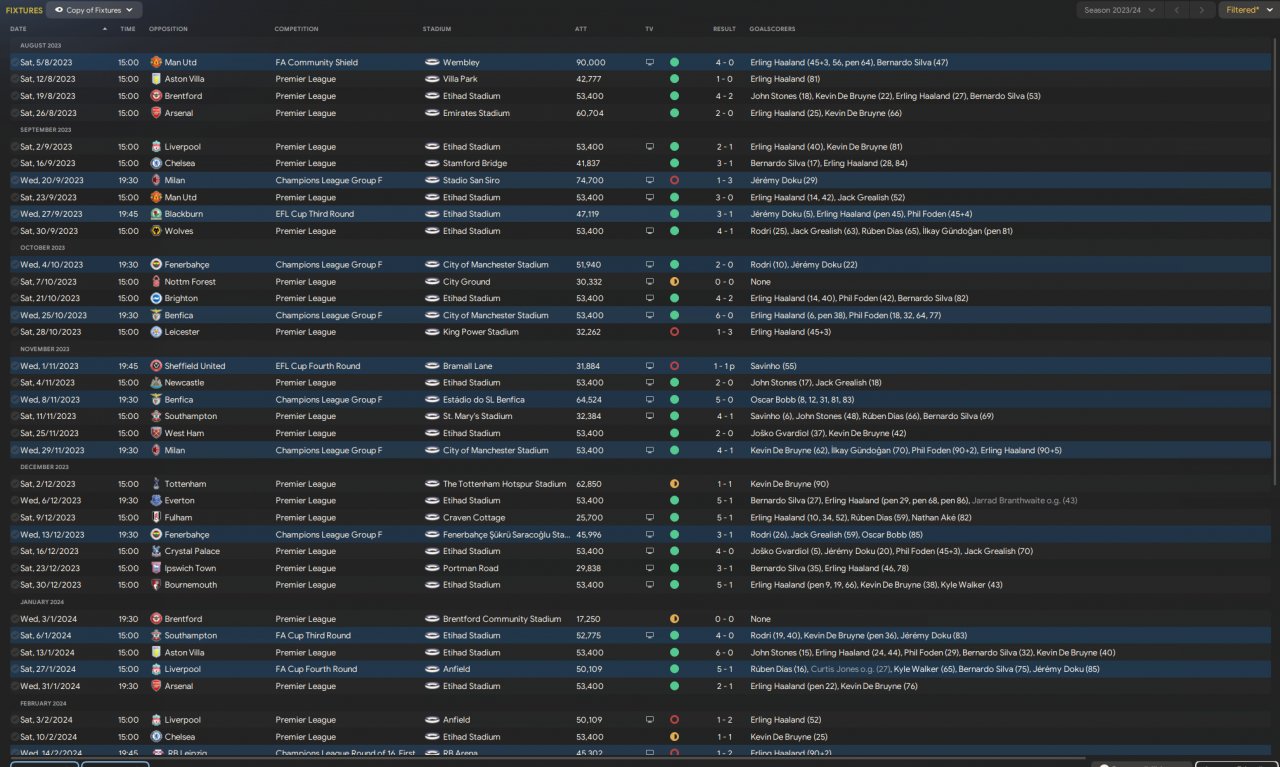Click the Sheffield United club badge
This screenshot has width=1280, height=767.
[156, 366]
